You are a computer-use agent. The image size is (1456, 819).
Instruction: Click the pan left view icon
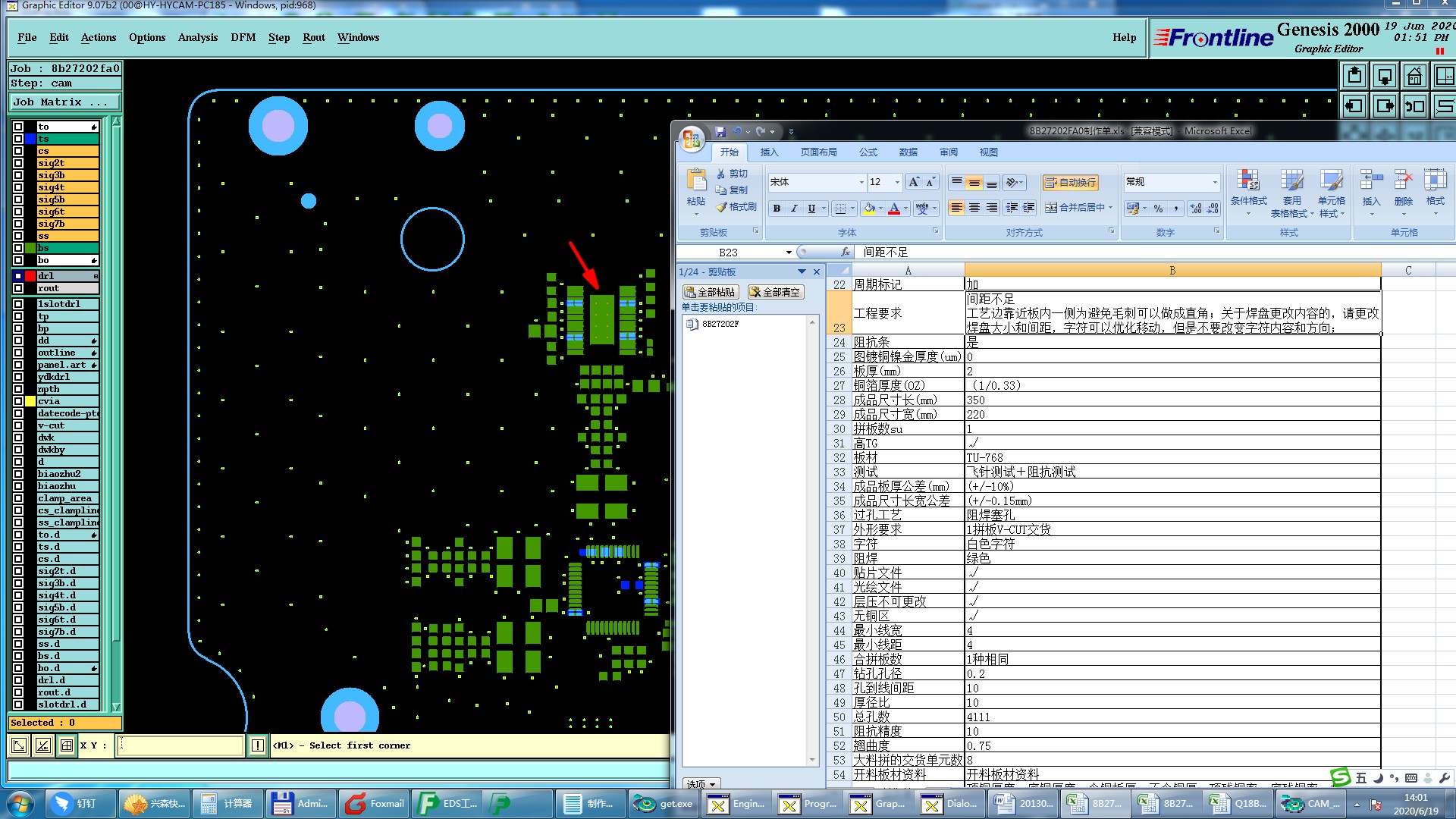1354,106
